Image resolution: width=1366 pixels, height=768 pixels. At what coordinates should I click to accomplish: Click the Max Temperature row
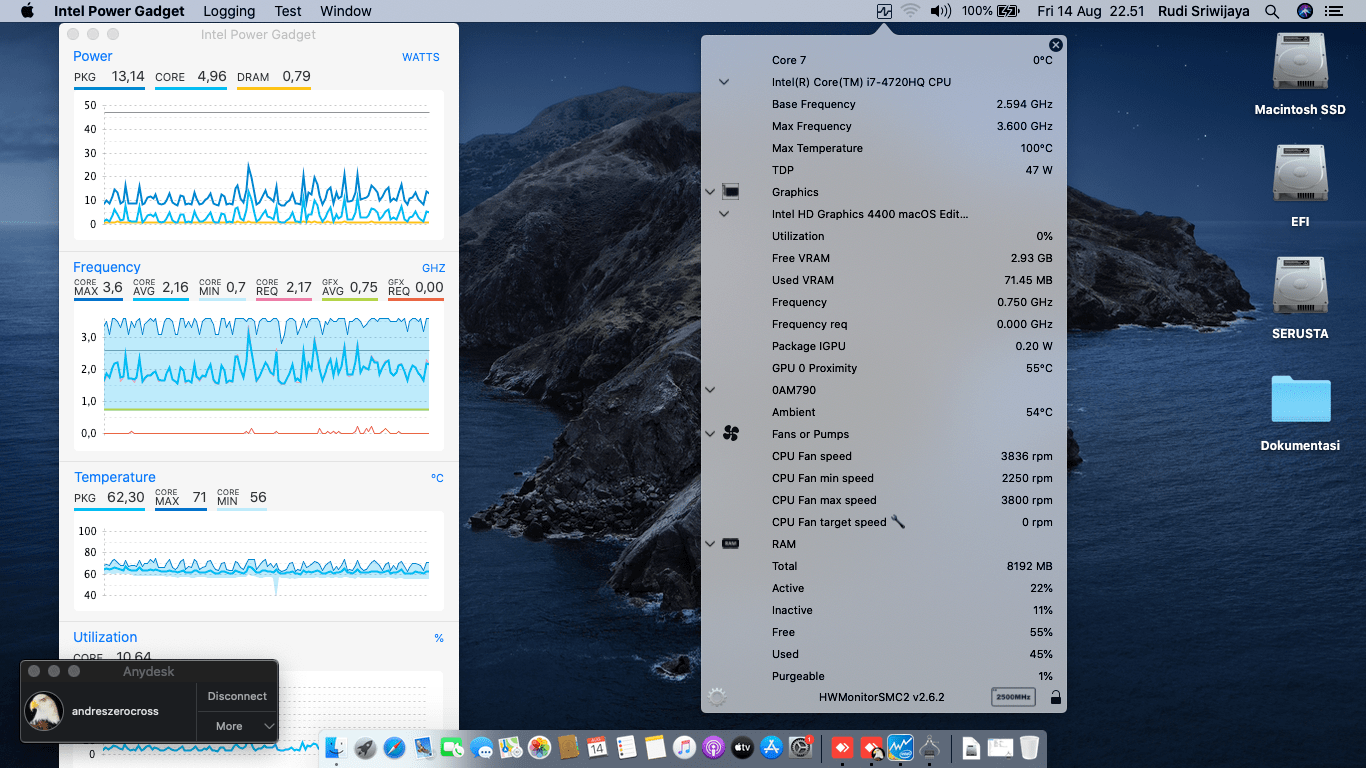pyautogui.click(x=884, y=148)
